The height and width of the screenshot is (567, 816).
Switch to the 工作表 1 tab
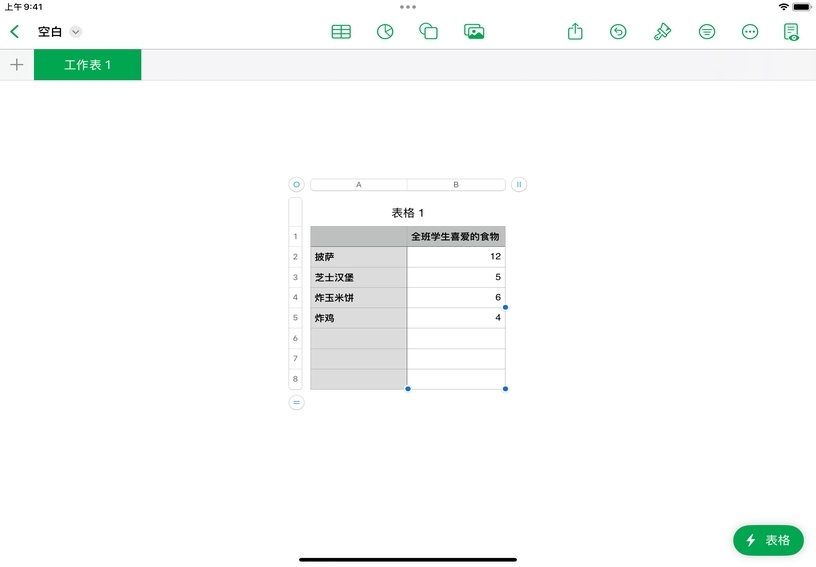click(88, 65)
